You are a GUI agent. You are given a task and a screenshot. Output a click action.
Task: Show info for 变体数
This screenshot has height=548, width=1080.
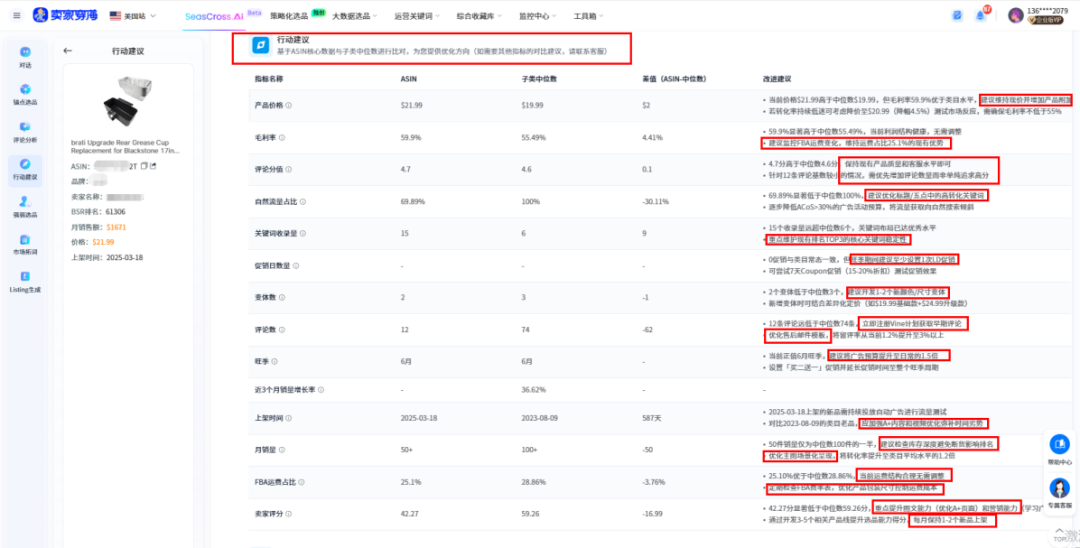click(282, 297)
